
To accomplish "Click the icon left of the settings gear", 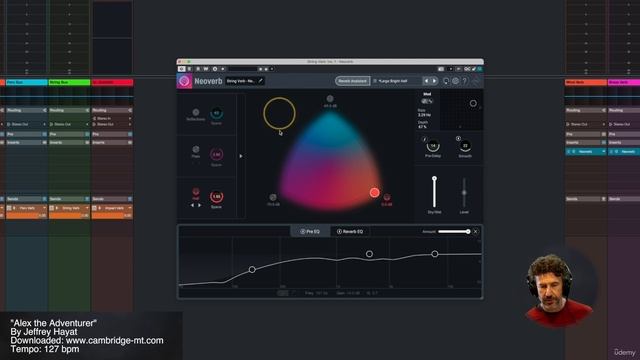I will (x=446, y=81).
